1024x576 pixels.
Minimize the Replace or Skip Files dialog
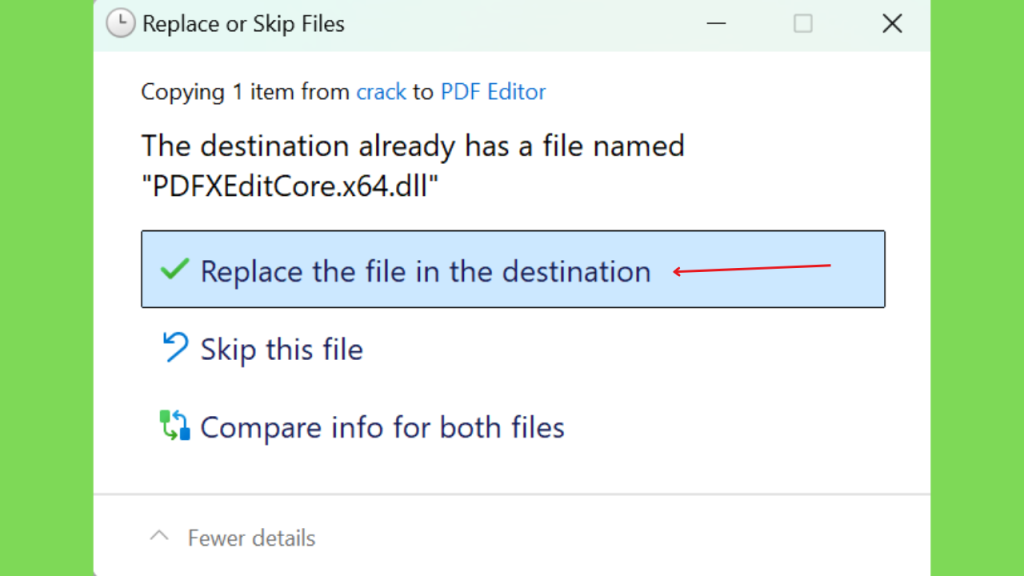click(x=716, y=24)
